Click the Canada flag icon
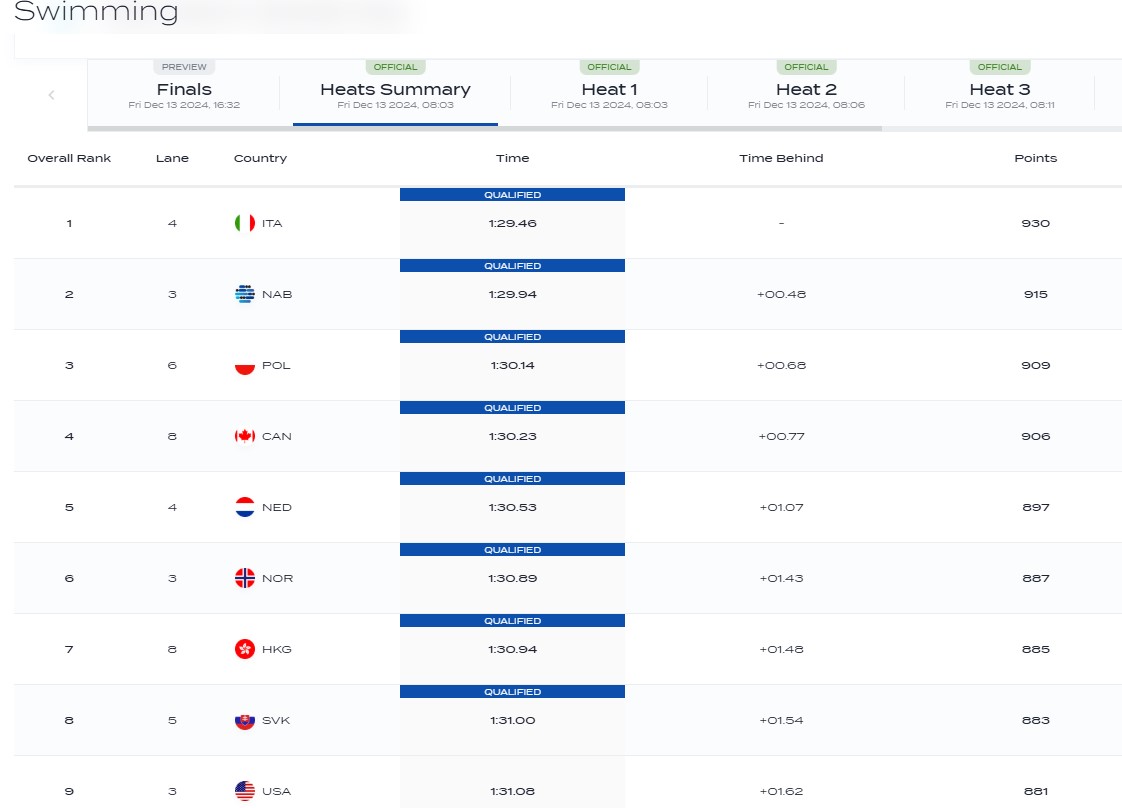 pyautogui.click(x=244, y=436)
